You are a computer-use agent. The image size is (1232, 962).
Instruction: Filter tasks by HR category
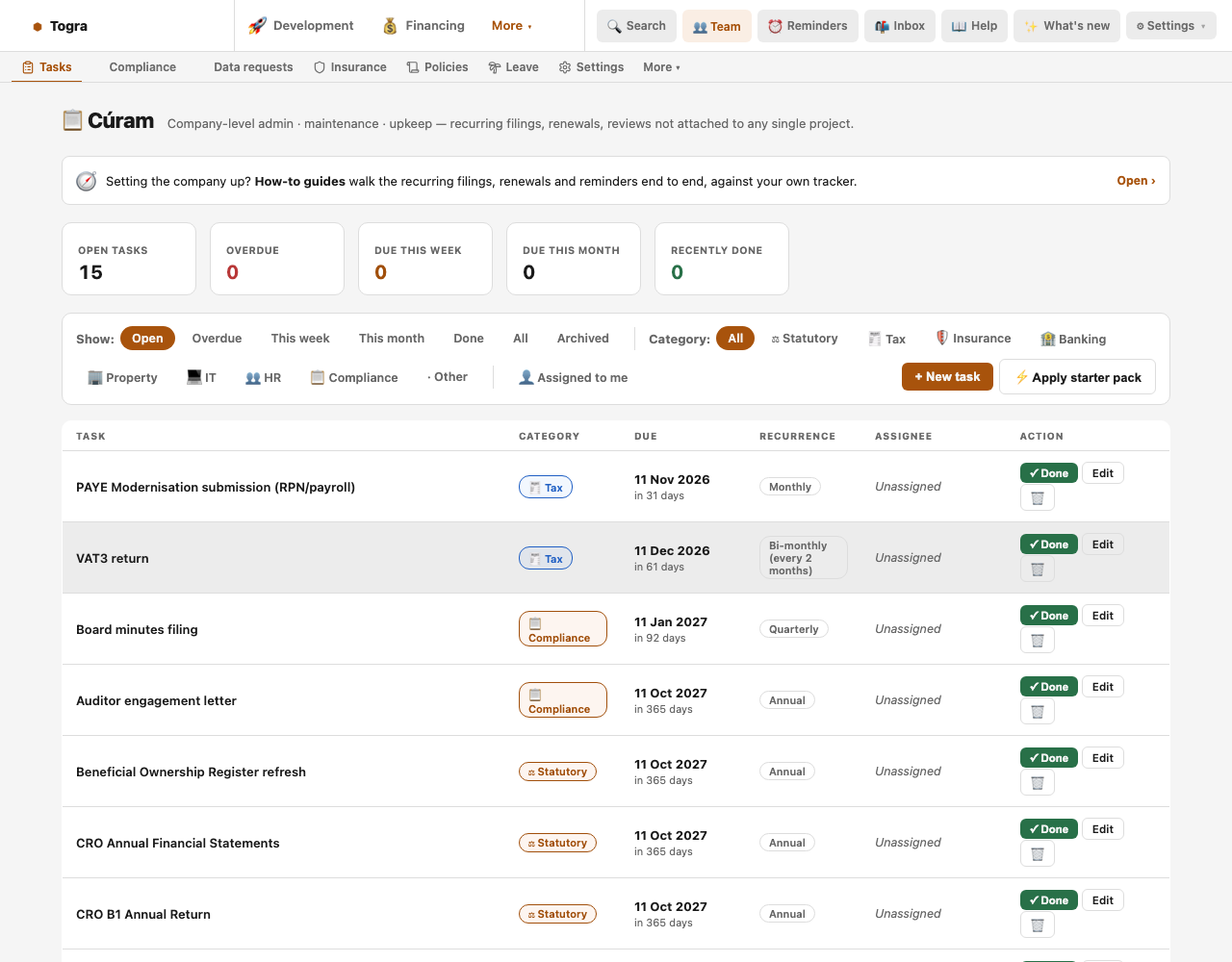pos(263,377)
